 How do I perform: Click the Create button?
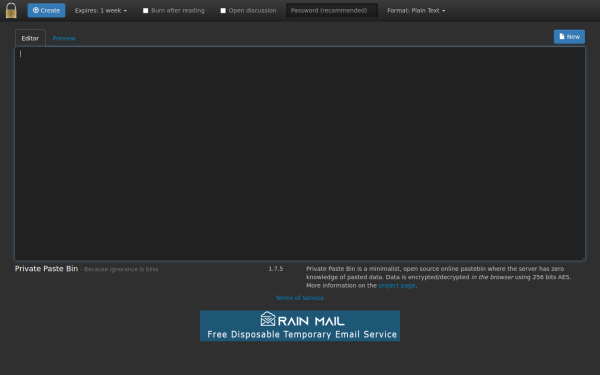[x=46, y=10]
